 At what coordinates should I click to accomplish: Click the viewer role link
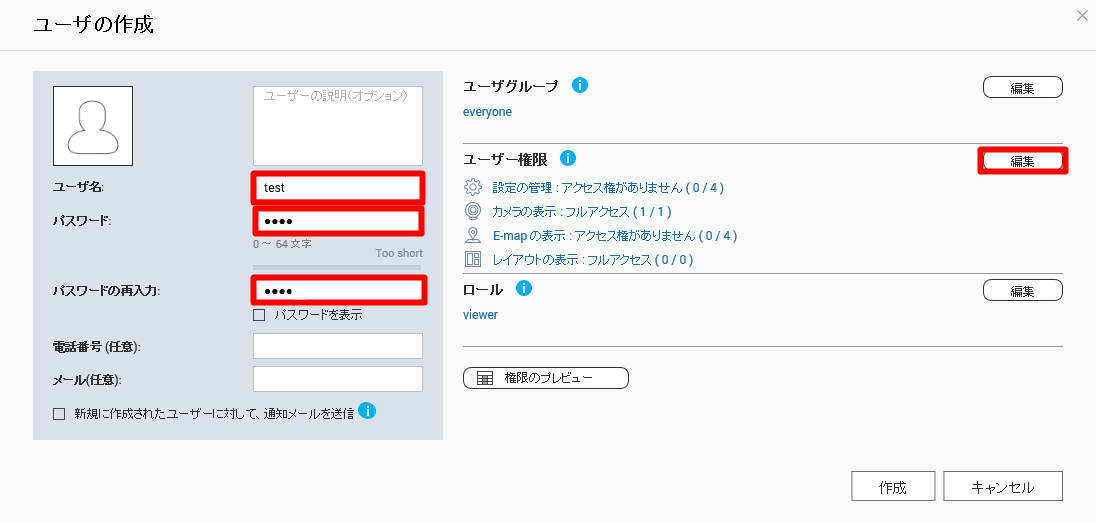(480, 315)
